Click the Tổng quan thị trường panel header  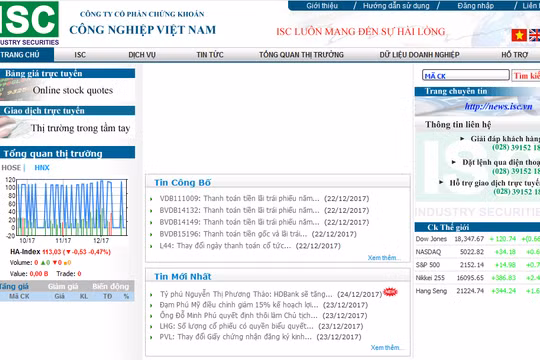pos(68,153)
